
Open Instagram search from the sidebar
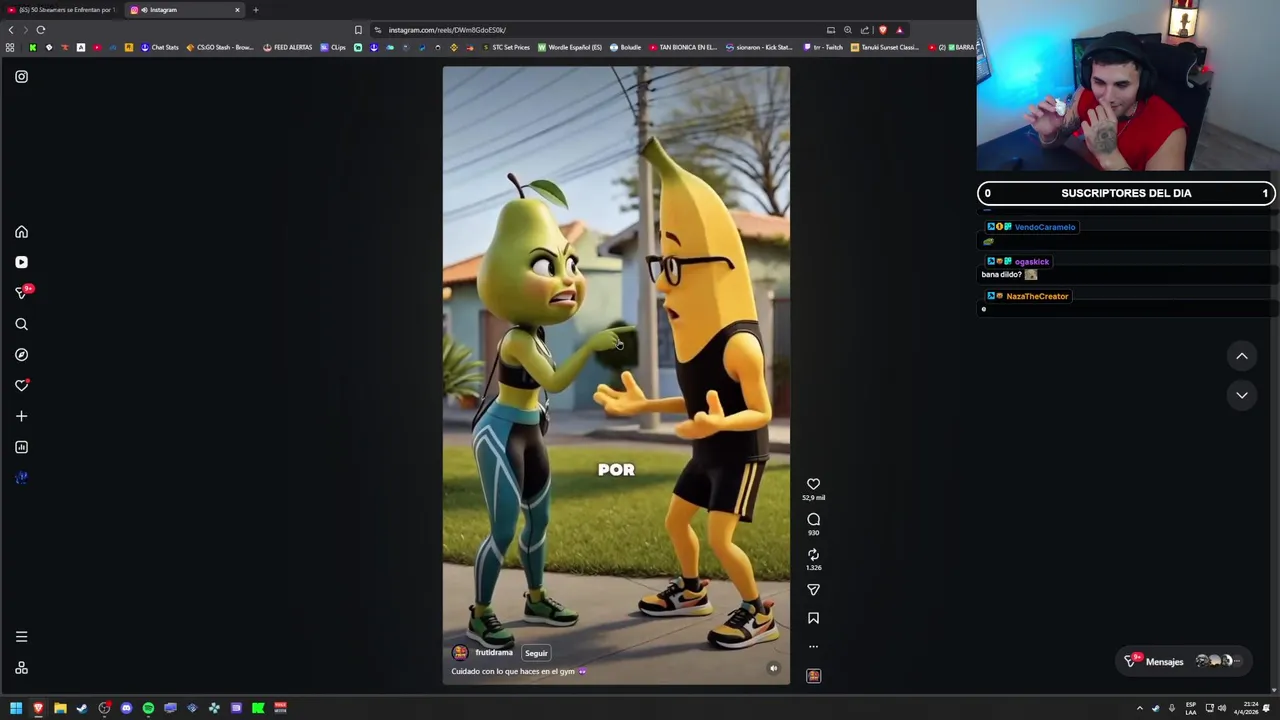tap(21, 324)
